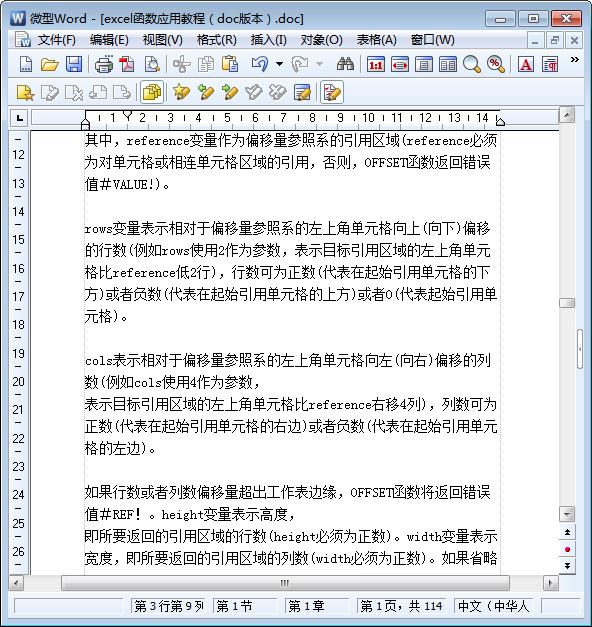The width and height of the screenshot is (592, 627).
Task: Insert a new comment note
Action: click(x=26, y=93)
